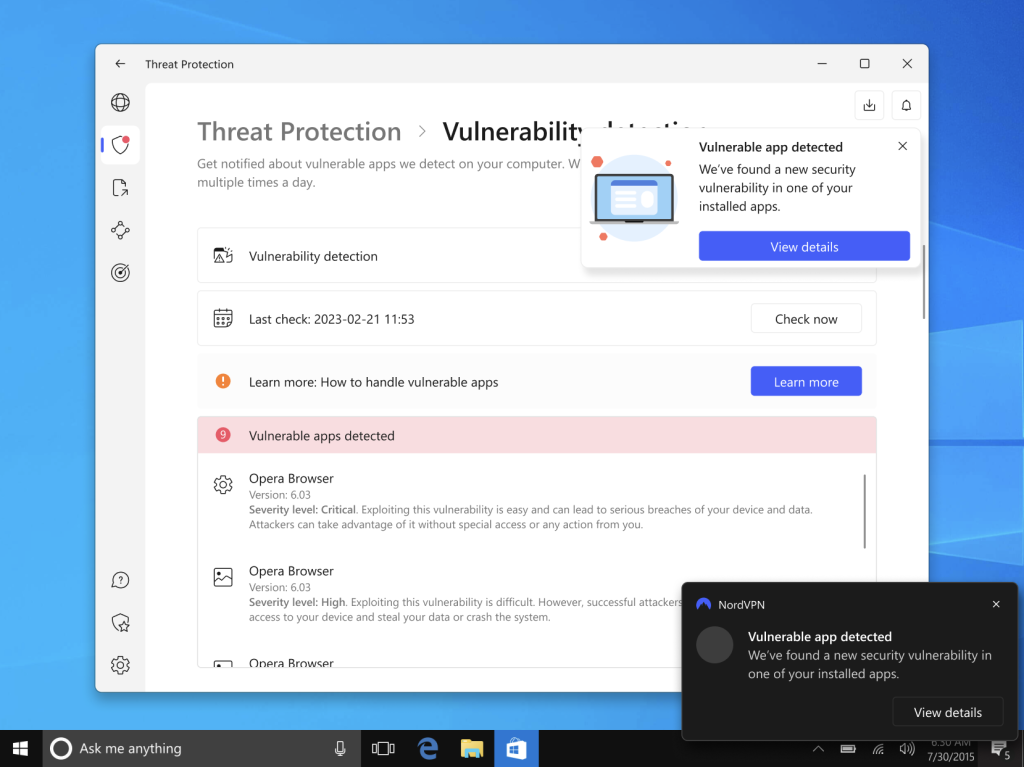The width and height of the screenshot is (1024, 767).
Task: Open the VPN globe icon in sidebar
Action: point(120,103)
